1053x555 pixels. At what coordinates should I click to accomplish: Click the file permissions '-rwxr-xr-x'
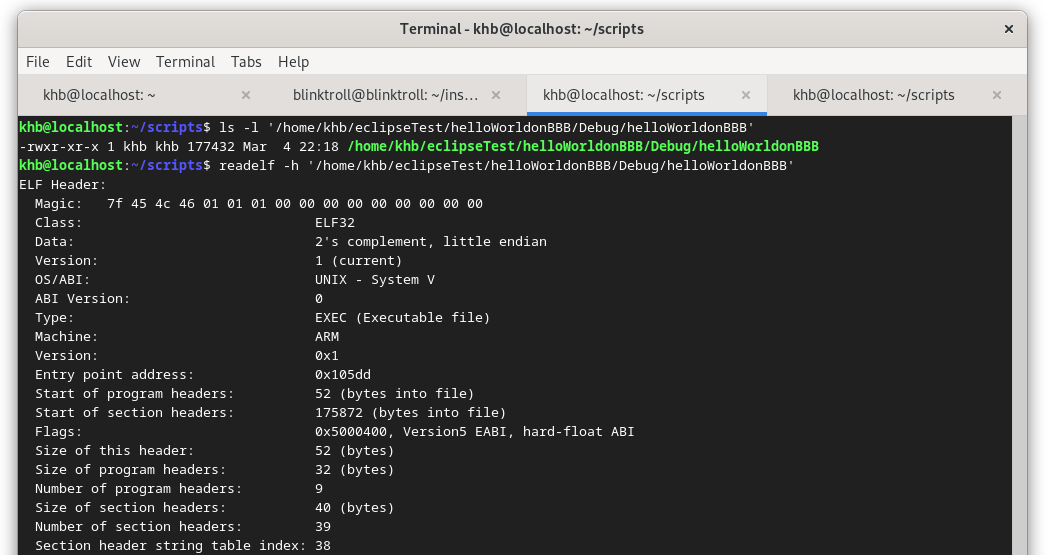(x=59, y=146)
